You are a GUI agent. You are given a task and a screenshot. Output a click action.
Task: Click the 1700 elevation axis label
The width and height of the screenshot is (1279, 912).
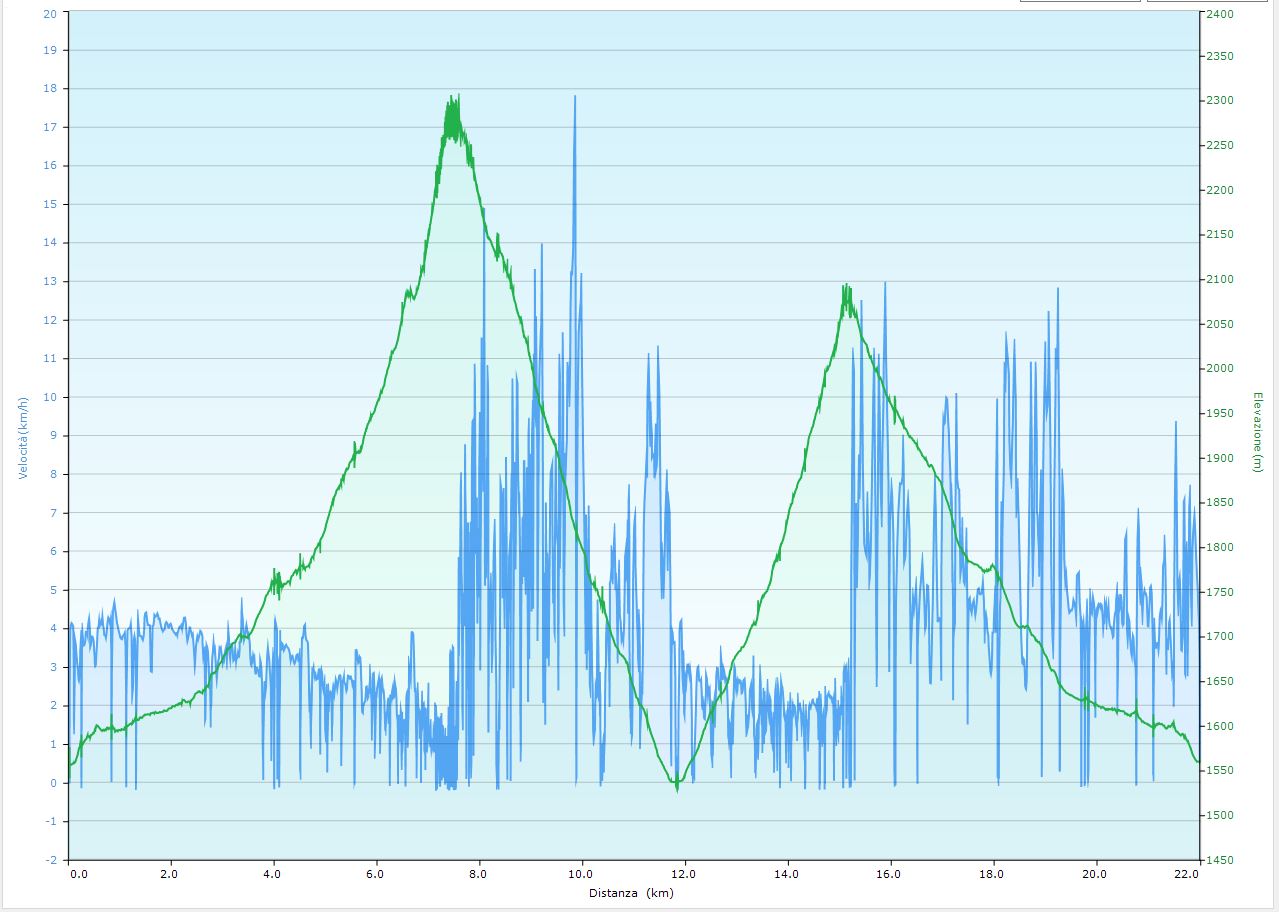click(1220, 636)
